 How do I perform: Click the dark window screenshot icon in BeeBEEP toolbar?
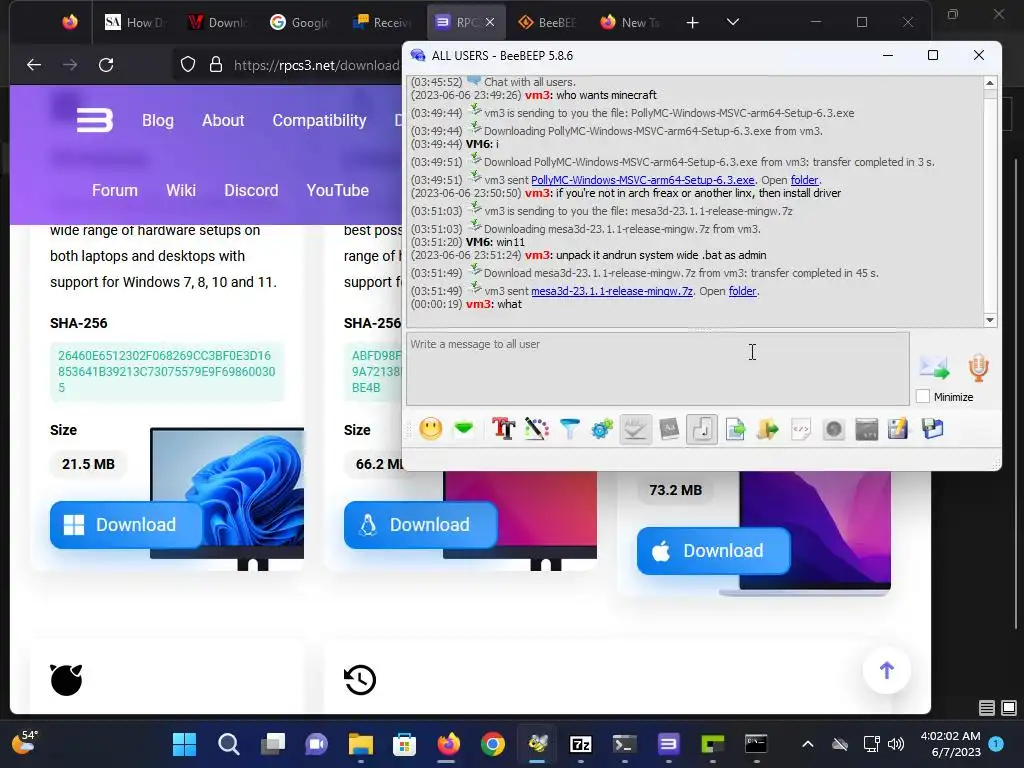pyautogui.click(x=867, y=429)
